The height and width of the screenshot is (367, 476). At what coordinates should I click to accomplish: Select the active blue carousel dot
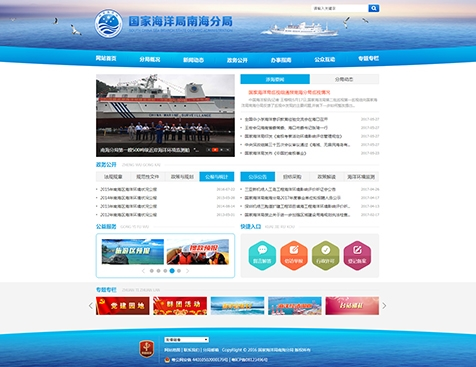click(172, 271)
